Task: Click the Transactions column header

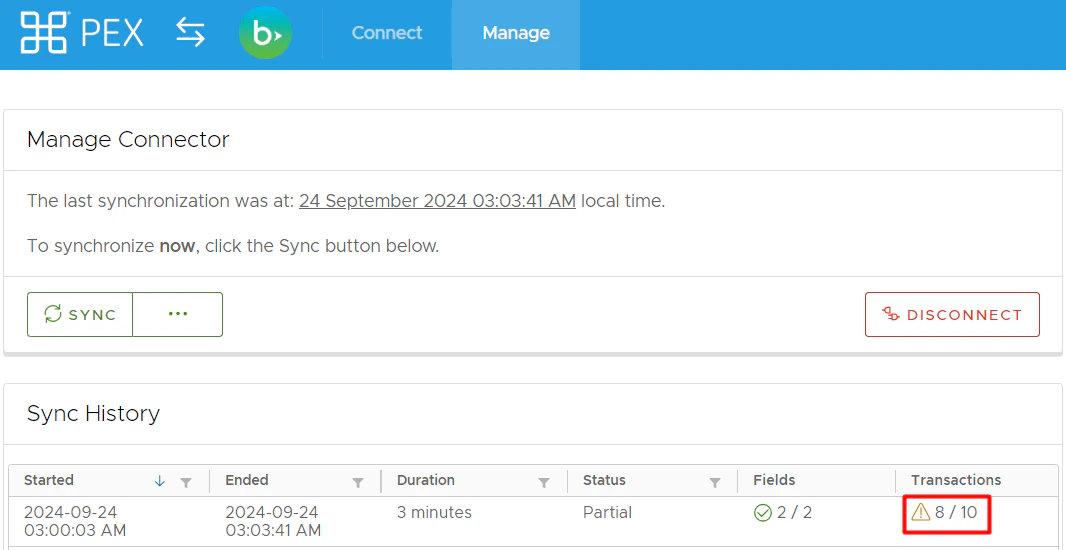Action: pos(956,480)
